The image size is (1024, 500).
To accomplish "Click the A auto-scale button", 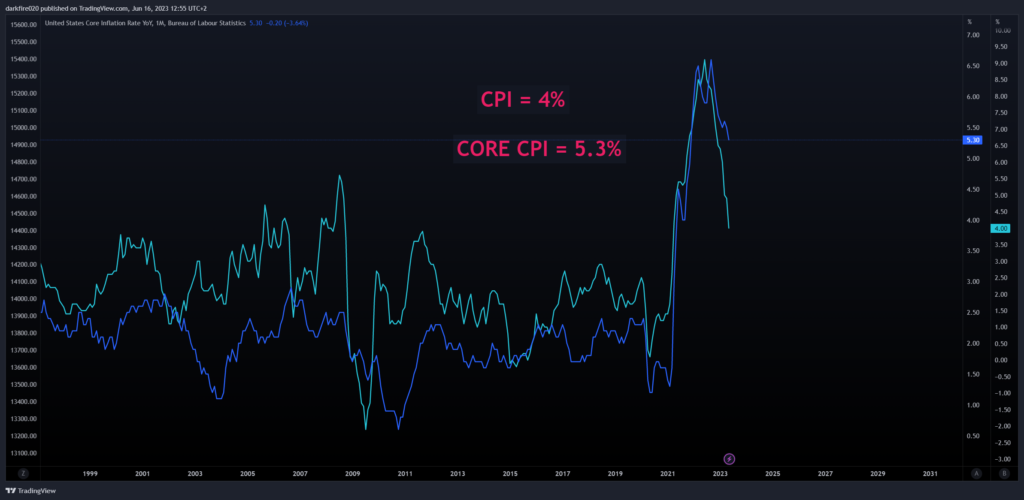I will (976, 473).
